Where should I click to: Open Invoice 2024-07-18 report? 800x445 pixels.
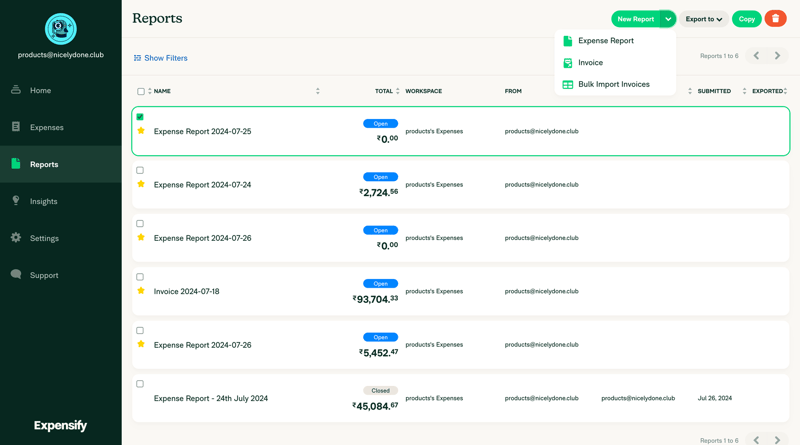coord(186,291)
